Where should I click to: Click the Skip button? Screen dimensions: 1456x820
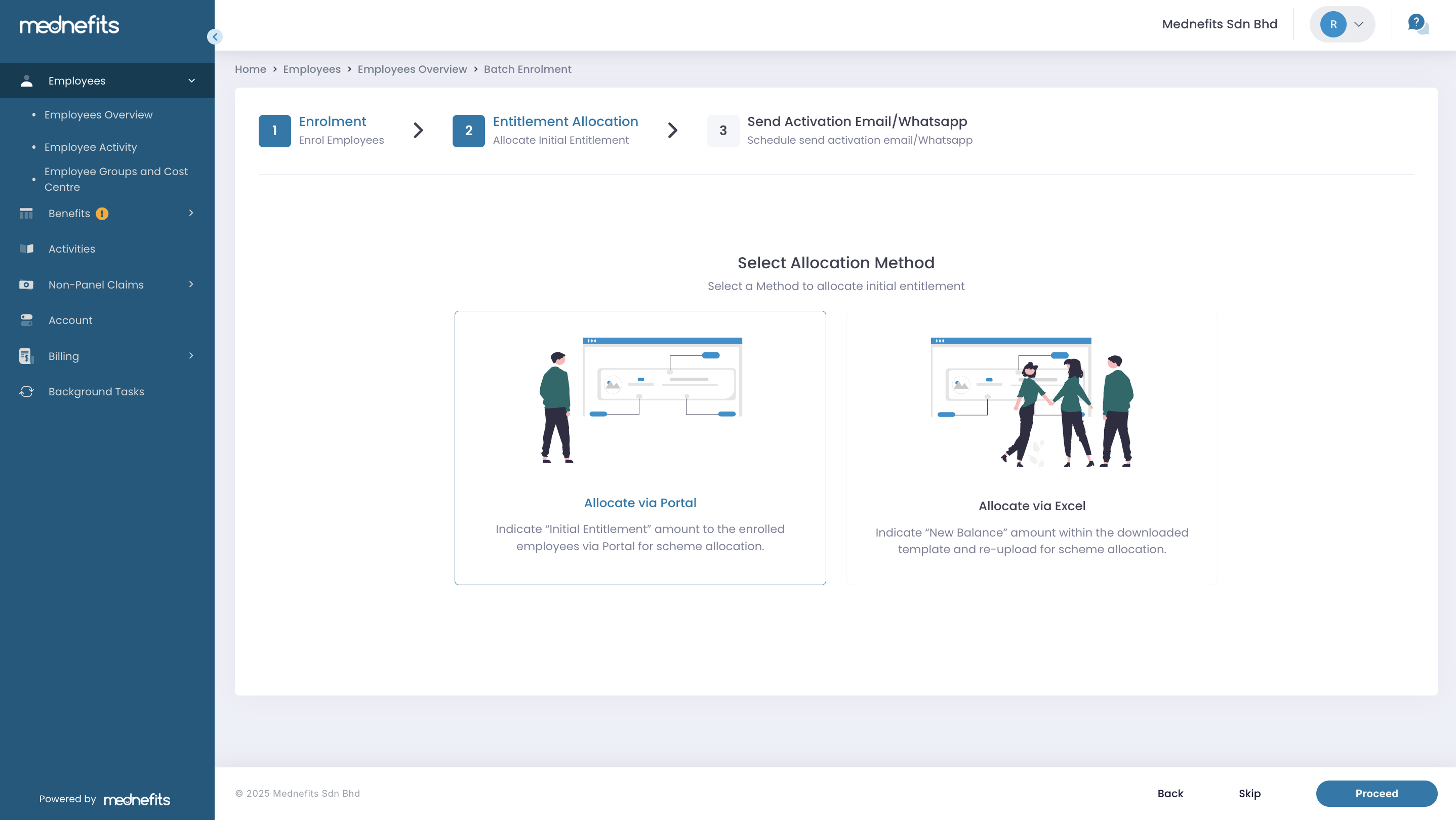(x=1249, y=794)
